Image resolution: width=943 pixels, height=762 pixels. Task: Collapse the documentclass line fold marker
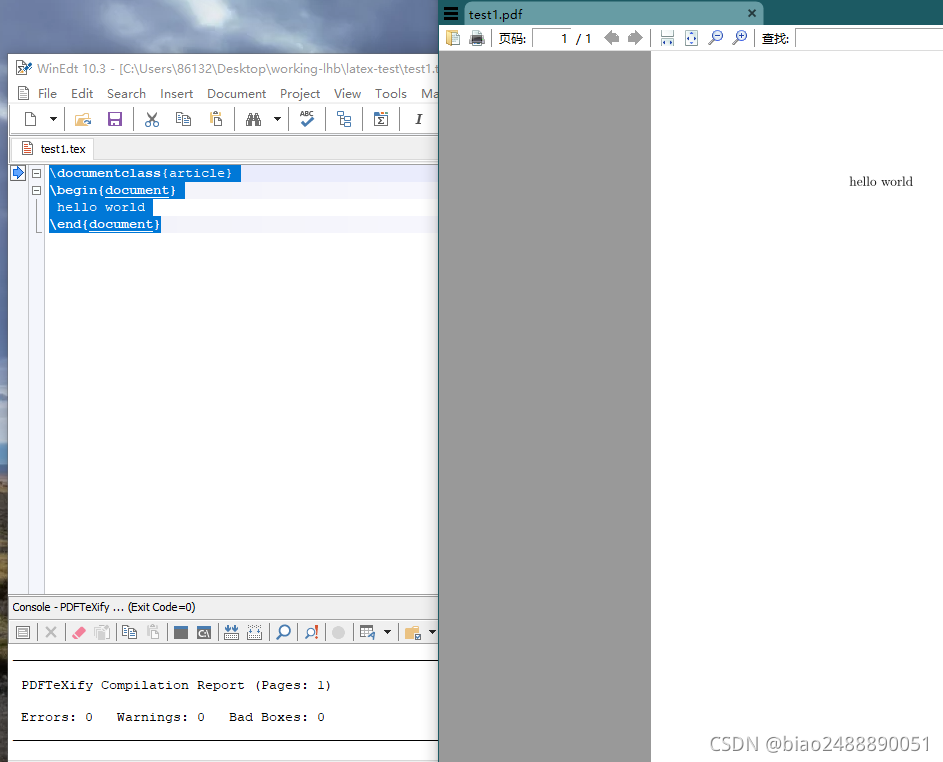click(36, 172)
